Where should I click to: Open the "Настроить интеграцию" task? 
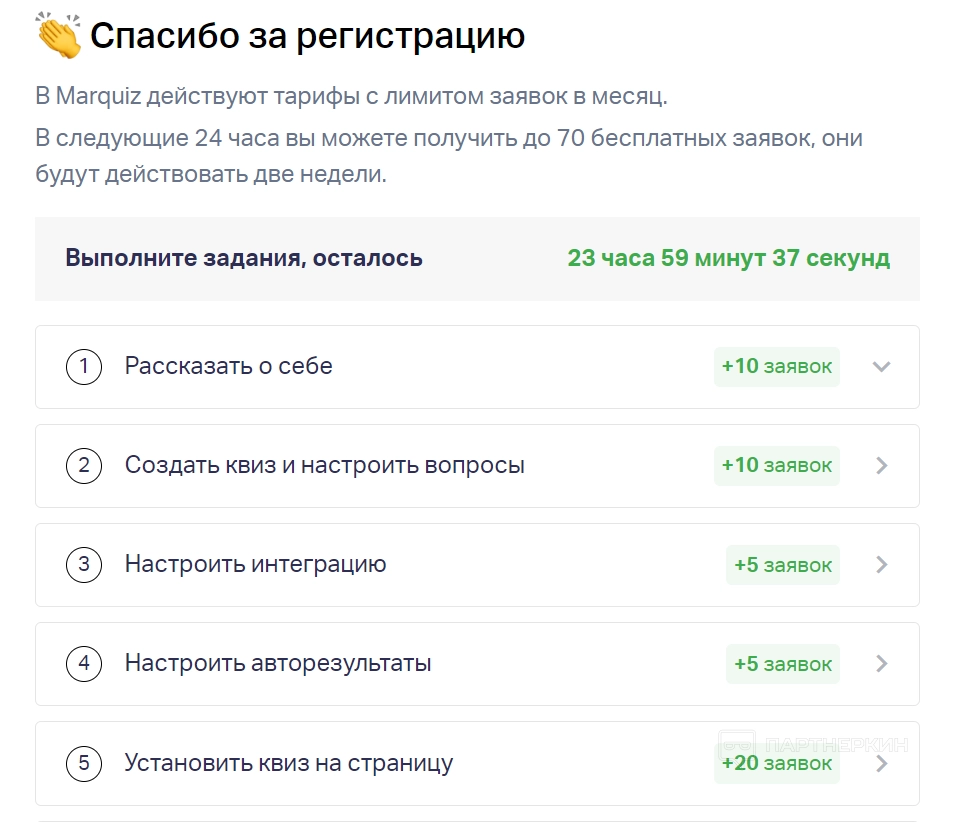coord(255,565)
